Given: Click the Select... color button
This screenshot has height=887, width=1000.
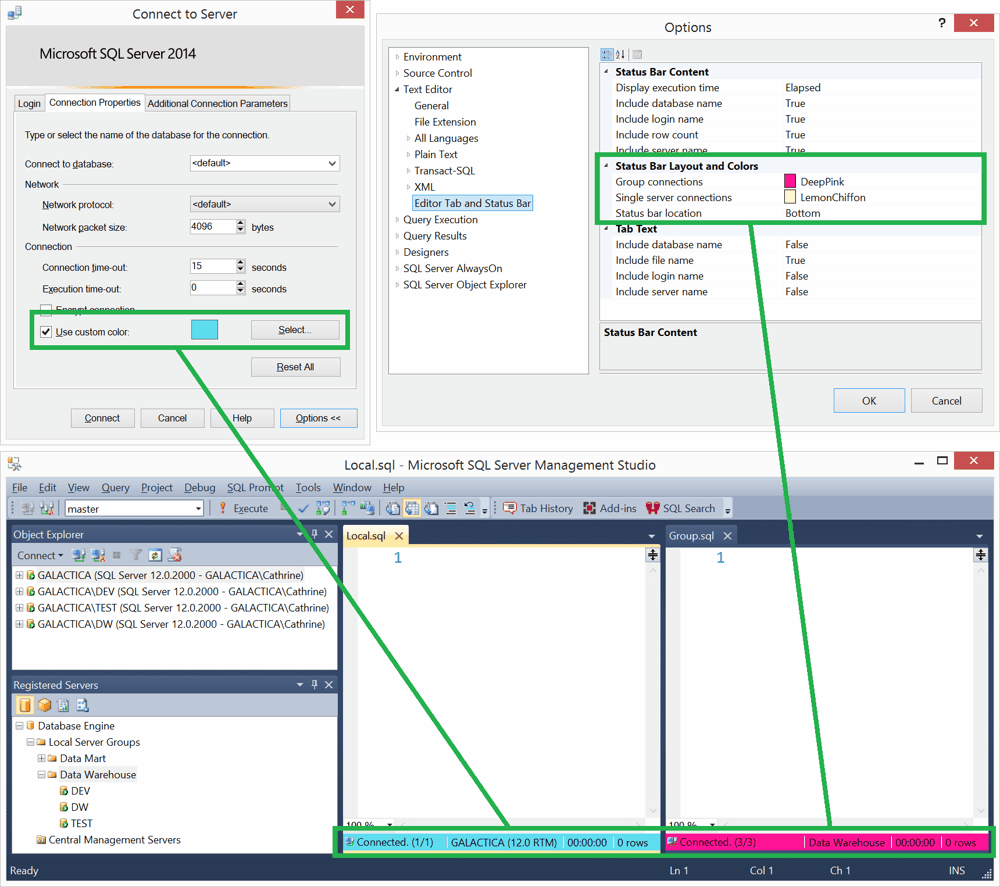Looking at the screenshot, I should pyautogui.click(x=295, y=330).
